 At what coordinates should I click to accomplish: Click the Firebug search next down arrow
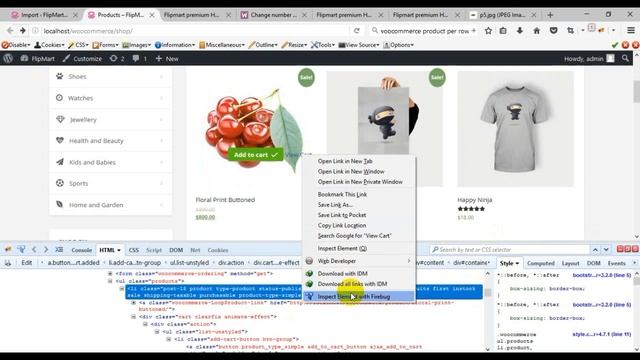(x=607, y=249)
